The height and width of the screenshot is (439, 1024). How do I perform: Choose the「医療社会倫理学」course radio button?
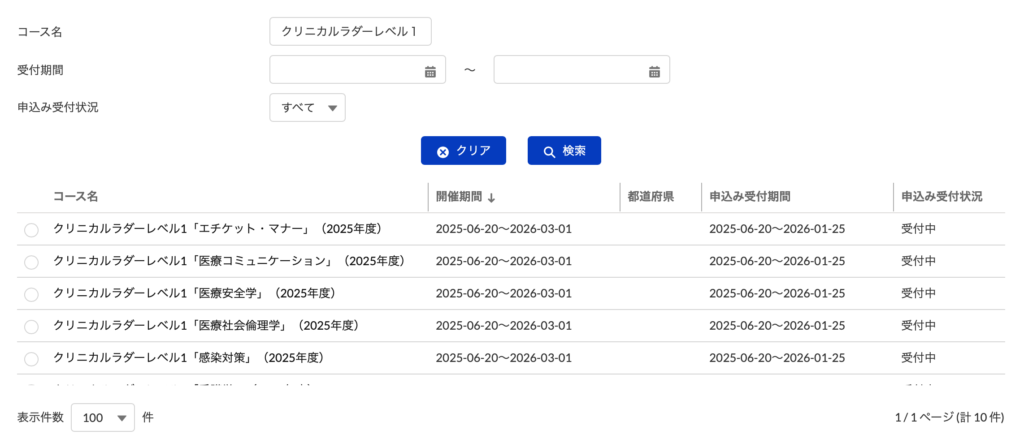point(31,326)
